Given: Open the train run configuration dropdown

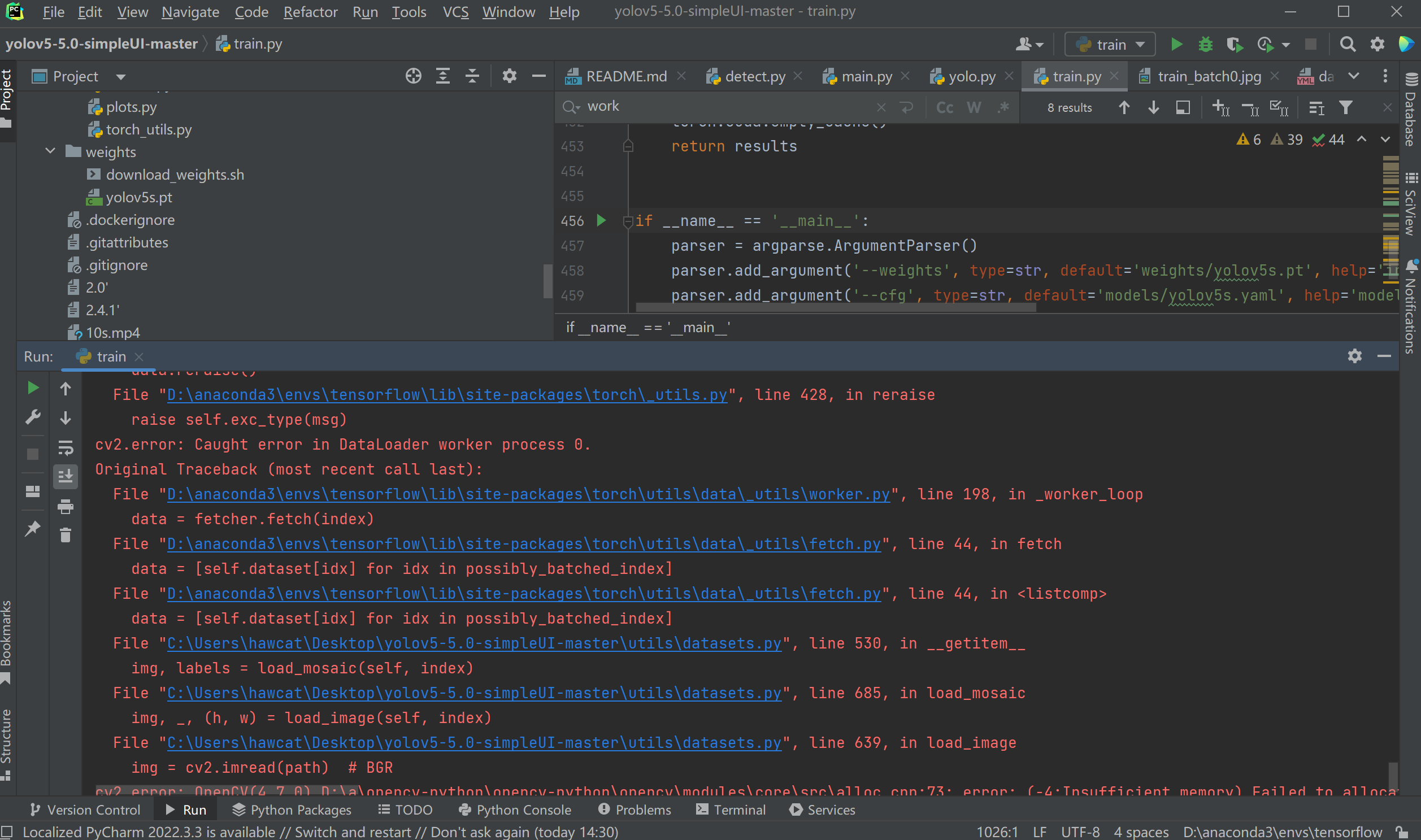Looking at the screenshot, I should coord(1110,44).
